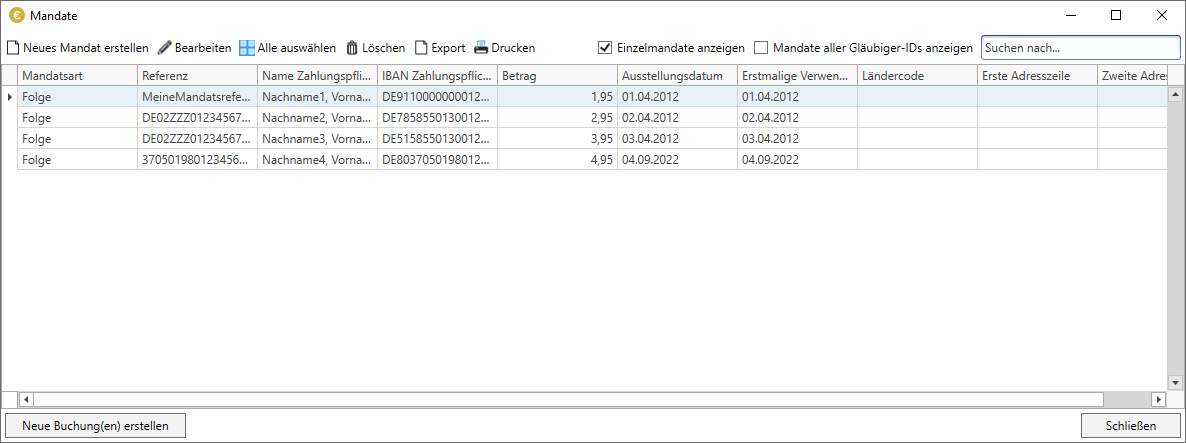Click vertical scrollbar down arrow
The image size is (1186, 443).
[x=1175, y=383]
